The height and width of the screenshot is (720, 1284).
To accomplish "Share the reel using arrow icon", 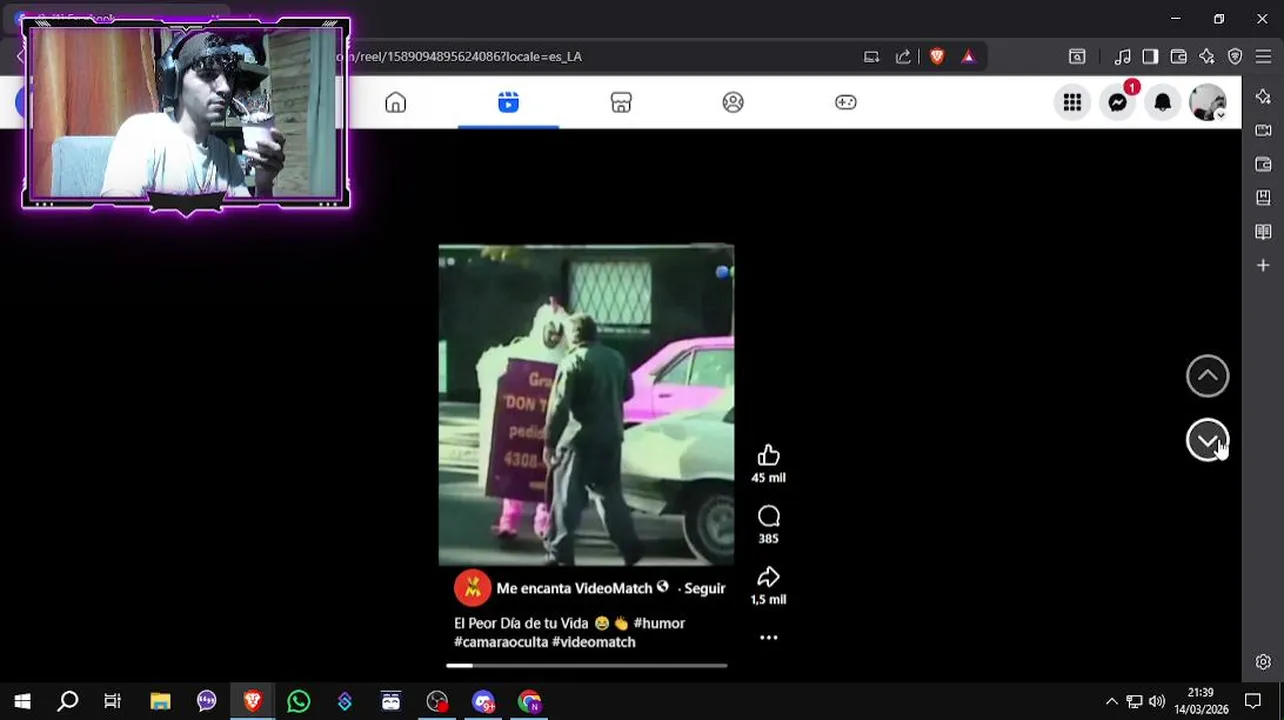I will [768, 577].
